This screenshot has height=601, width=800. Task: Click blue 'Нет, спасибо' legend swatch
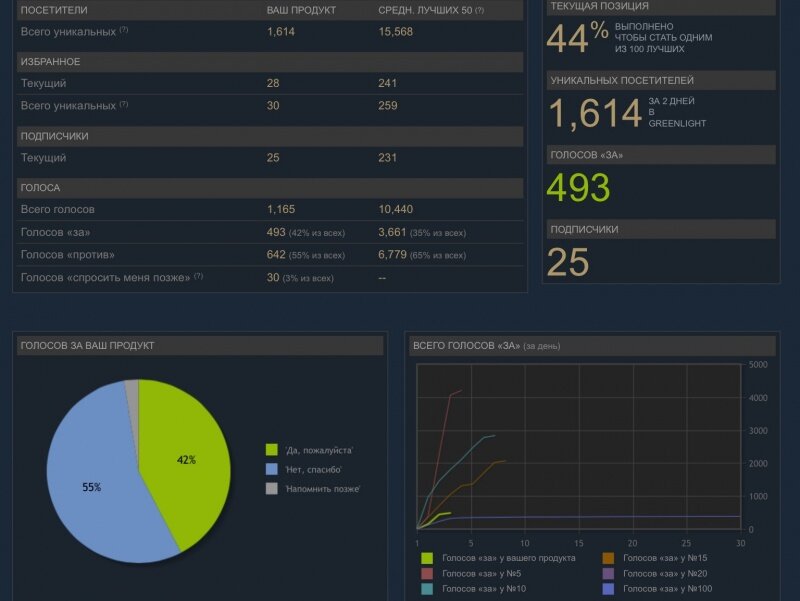(272, 469)
